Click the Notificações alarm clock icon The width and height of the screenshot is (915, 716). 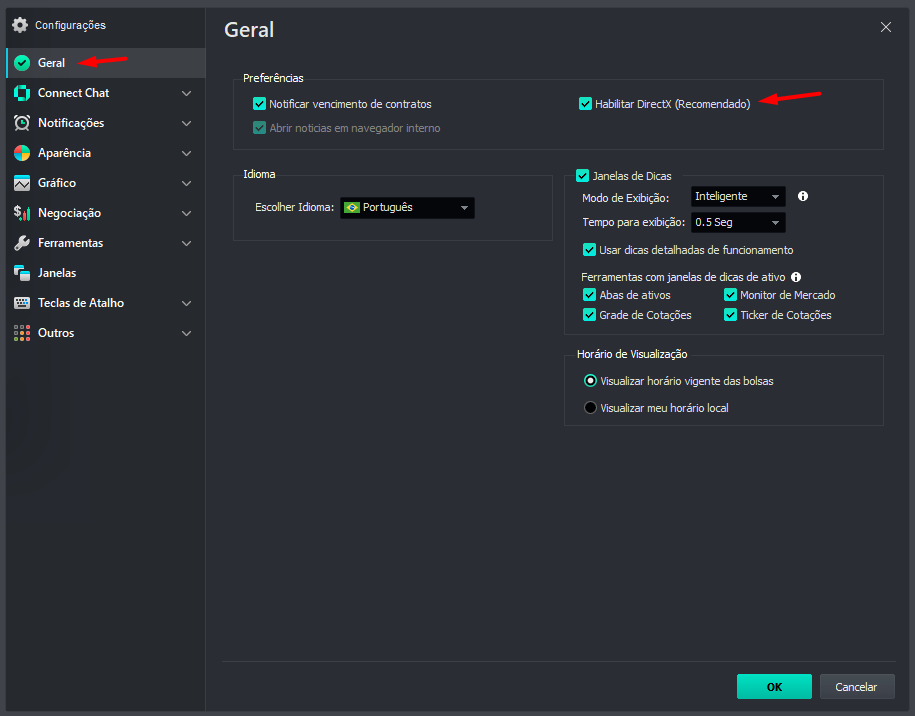22,123
